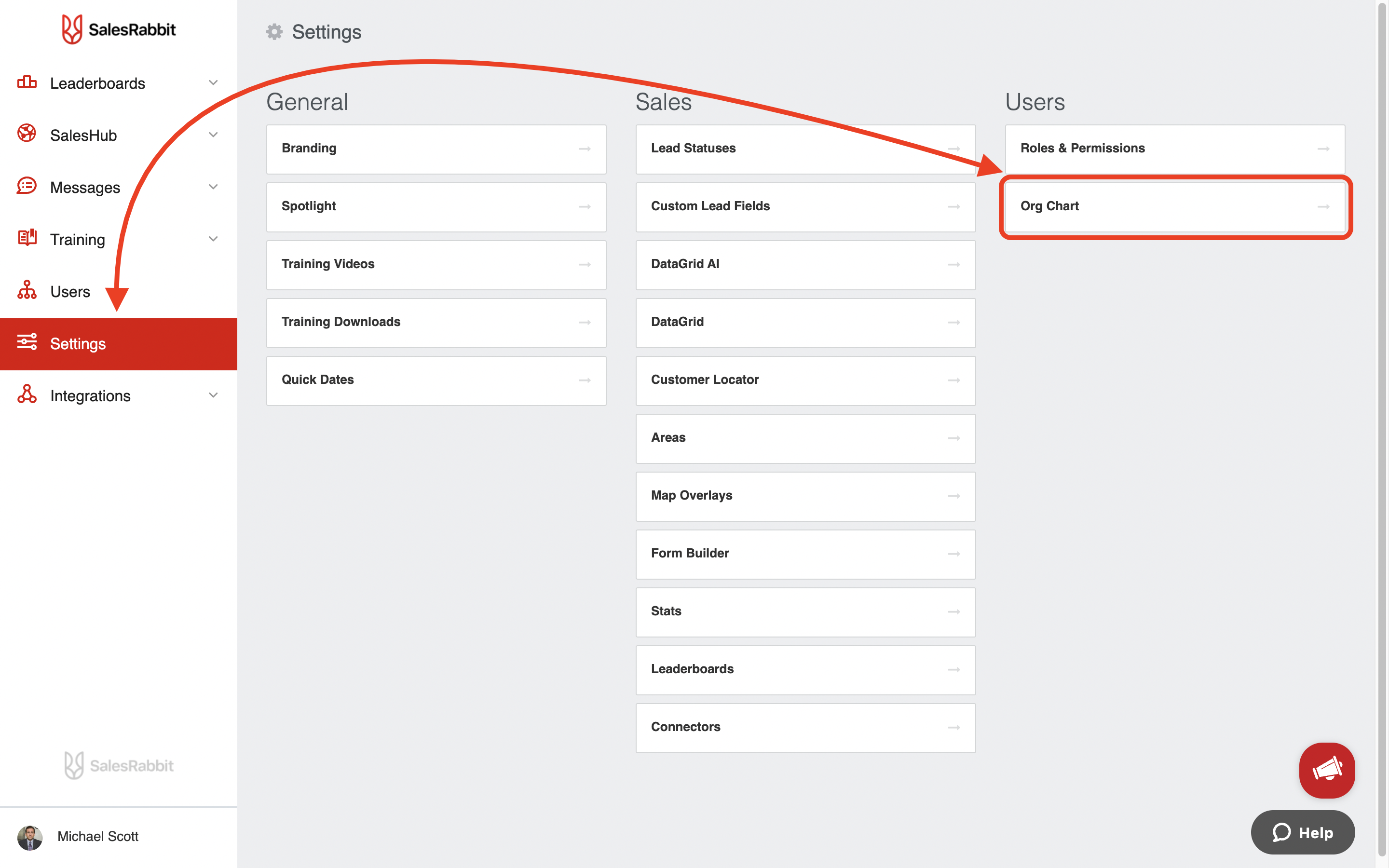This screenshot has height=868, width=1389.
Task: Click the arrow icon on Custom Lead Fields row
Action: 954,207
